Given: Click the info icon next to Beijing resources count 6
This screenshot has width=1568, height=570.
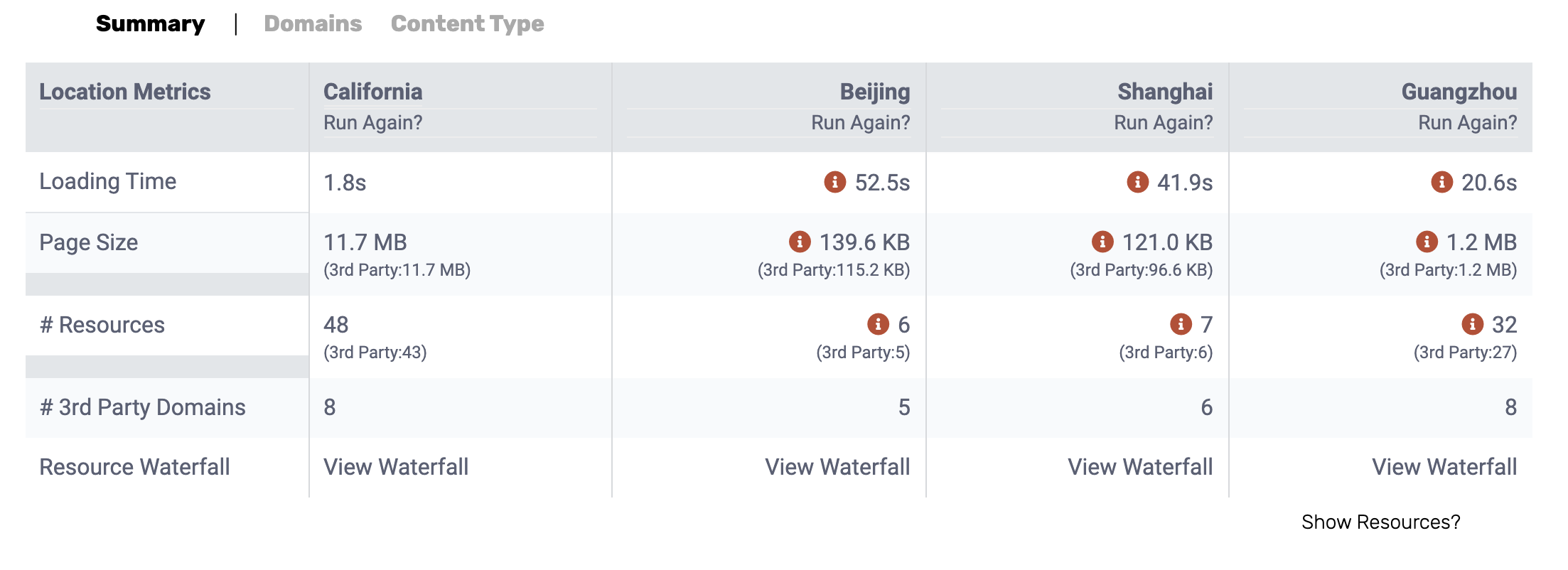Looking at the screenshot, I should pos(878,324).
